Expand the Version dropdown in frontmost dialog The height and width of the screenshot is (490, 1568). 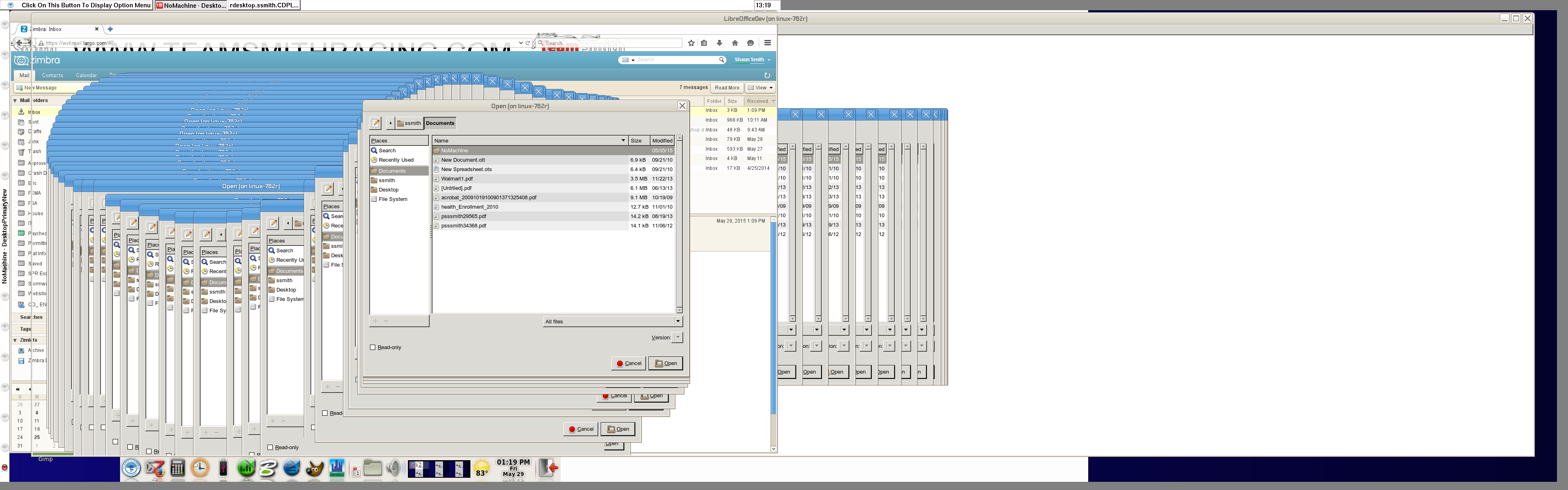678,337
